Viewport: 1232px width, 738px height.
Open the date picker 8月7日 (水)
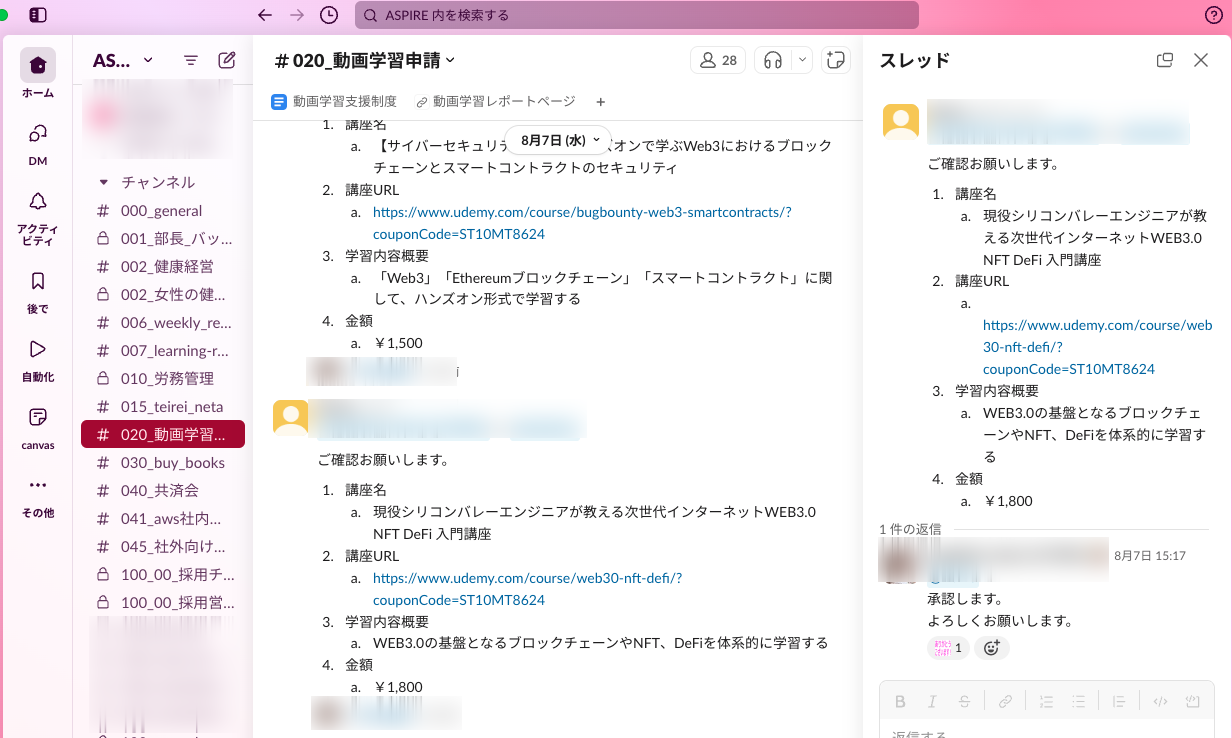tap(560, 140)
